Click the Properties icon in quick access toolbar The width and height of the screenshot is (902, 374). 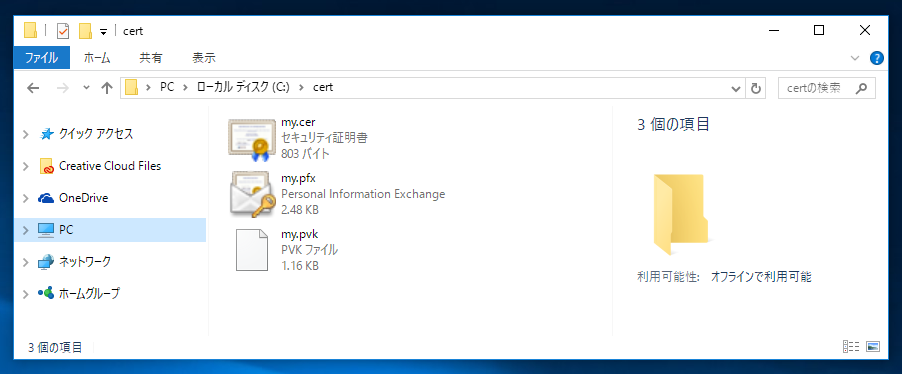pos(63,31)
